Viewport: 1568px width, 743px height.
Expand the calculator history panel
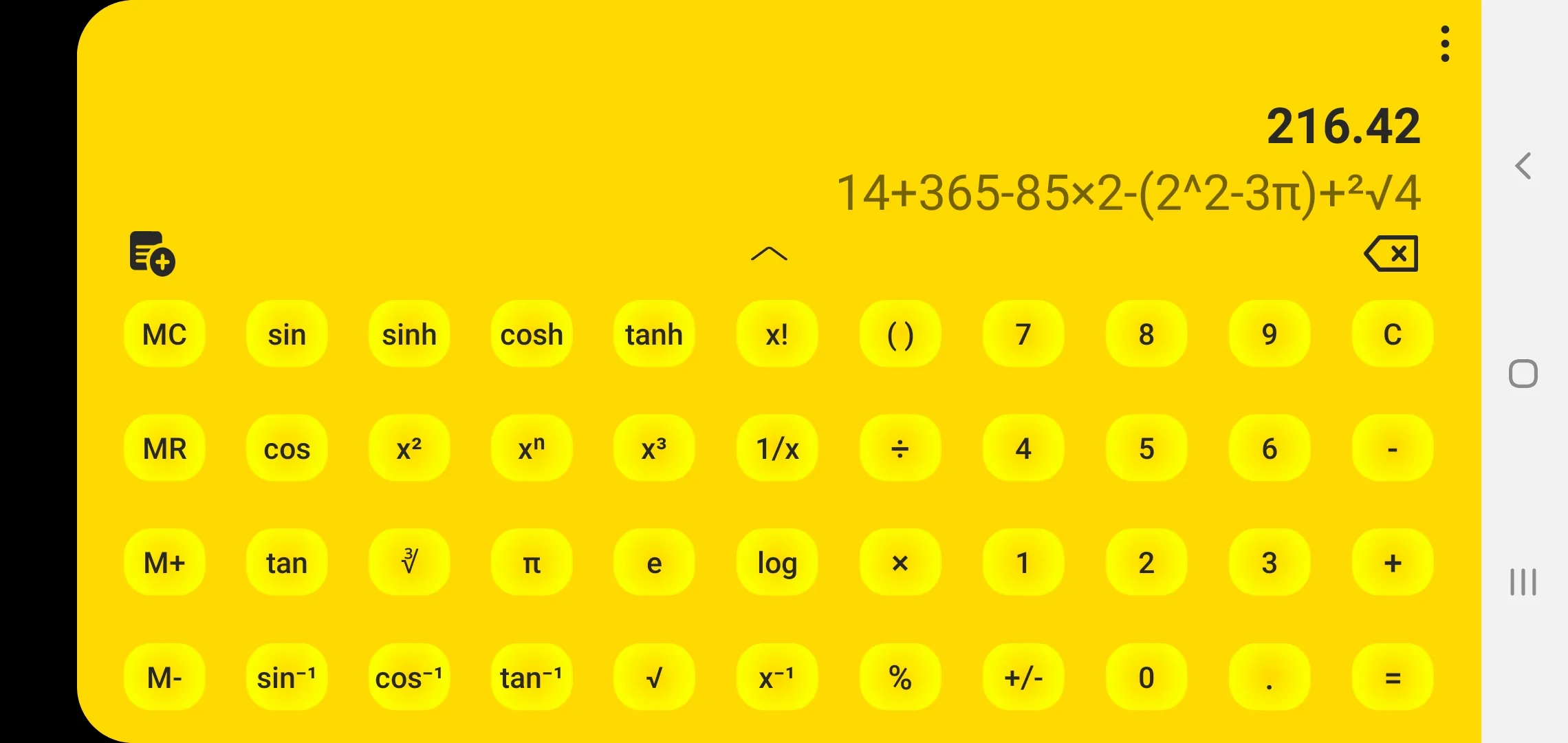tap(769, 255)
